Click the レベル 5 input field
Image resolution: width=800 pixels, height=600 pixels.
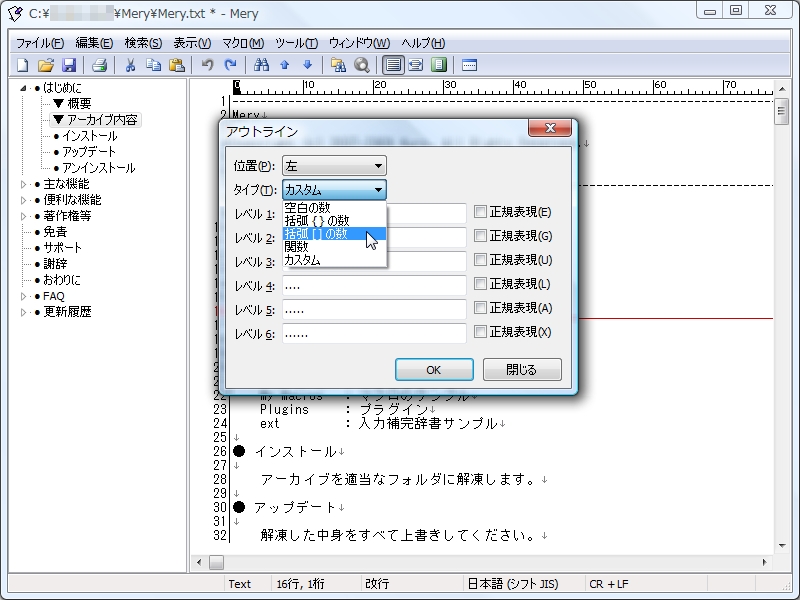(x=374, y=310)
